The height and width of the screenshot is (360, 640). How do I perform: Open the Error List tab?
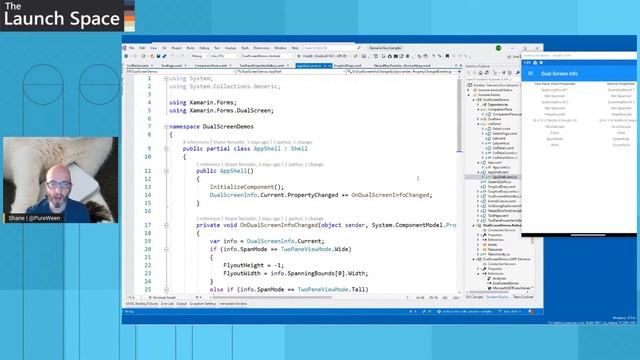[x=167, y=304]
